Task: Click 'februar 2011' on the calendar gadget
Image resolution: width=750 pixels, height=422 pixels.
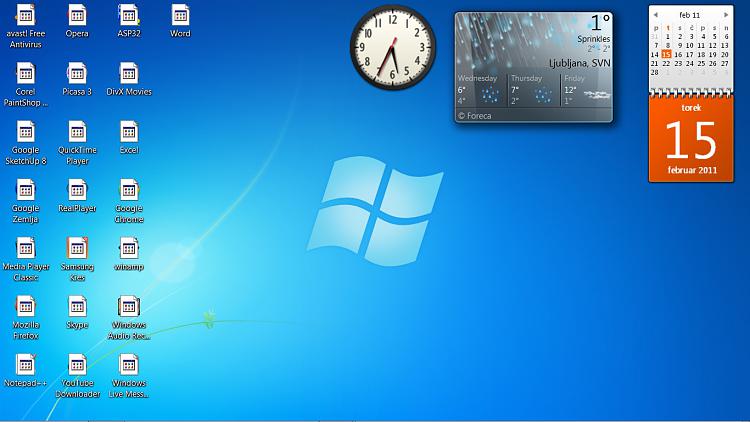Action: [x=692, y=170]
